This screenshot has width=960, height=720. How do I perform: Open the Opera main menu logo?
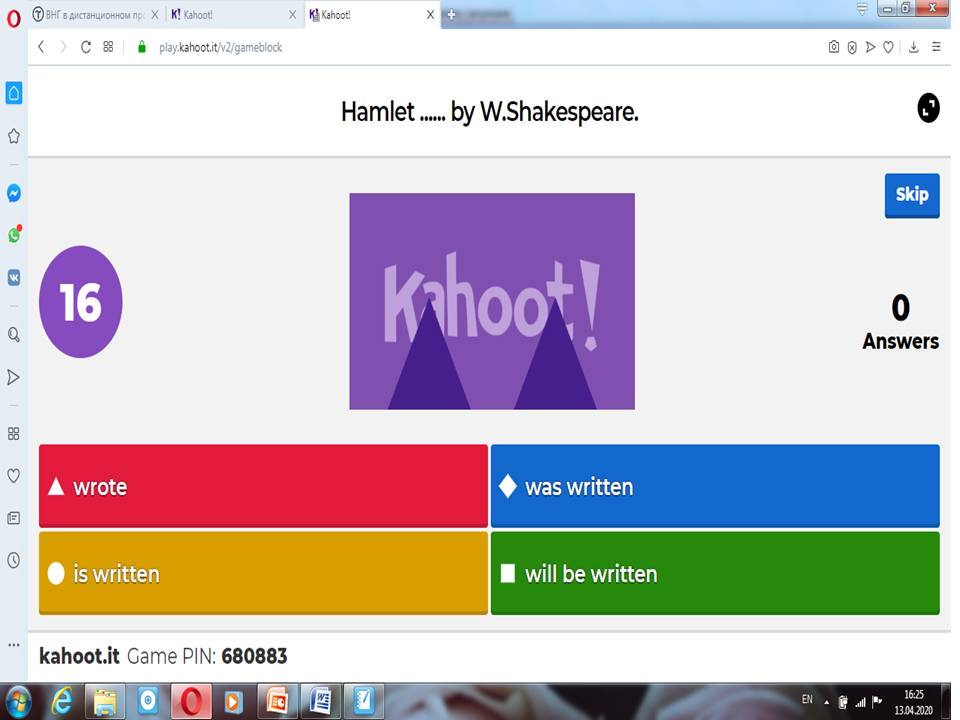click(x=13, y=14)
